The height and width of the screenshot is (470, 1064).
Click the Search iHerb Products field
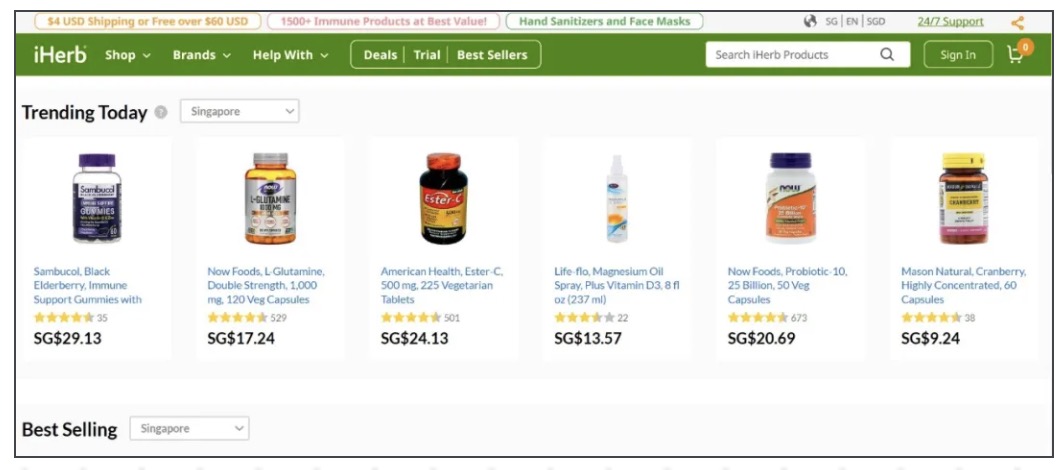(x=790, y=55)
